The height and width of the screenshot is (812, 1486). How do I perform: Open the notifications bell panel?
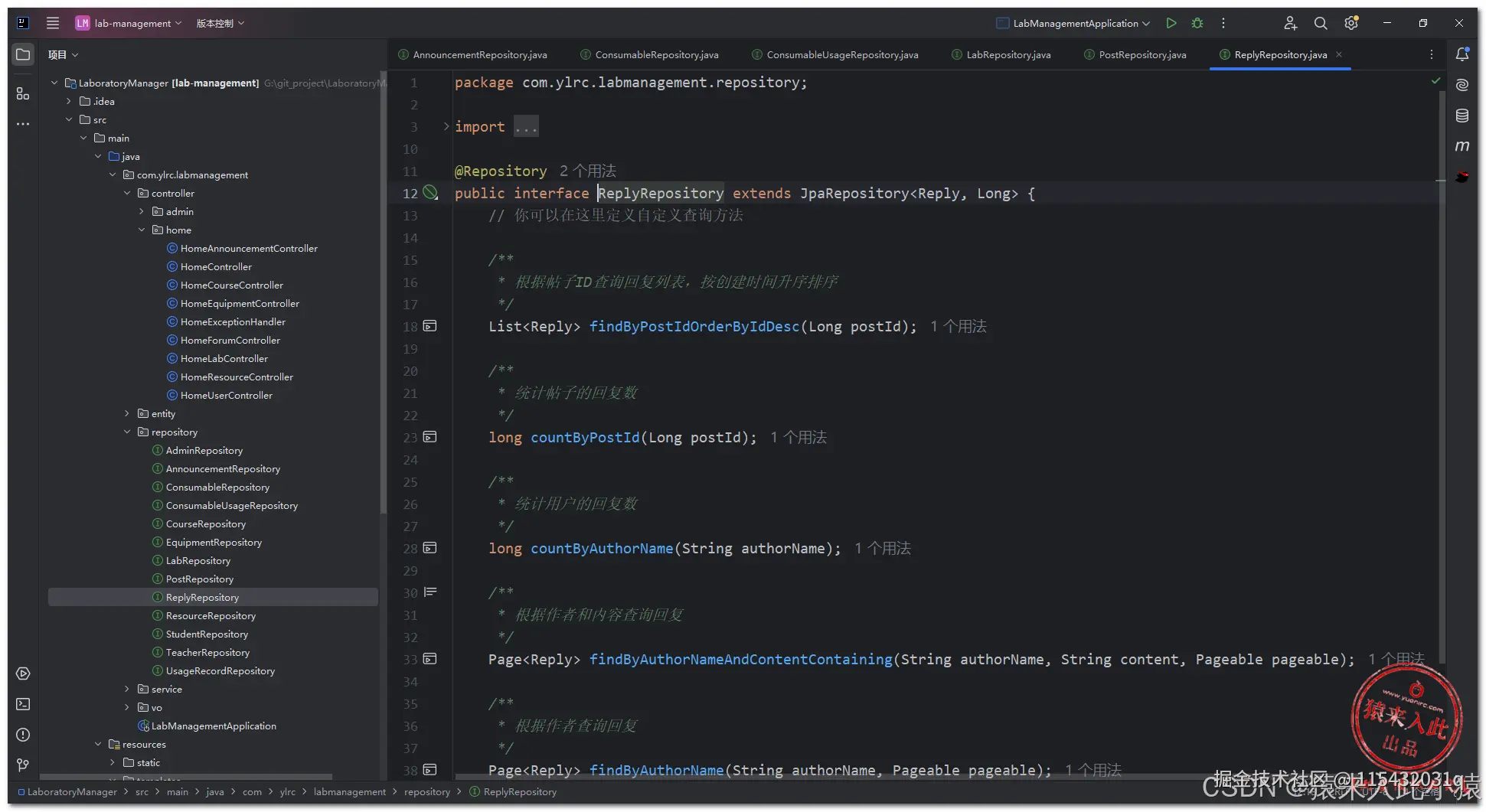1462,54
